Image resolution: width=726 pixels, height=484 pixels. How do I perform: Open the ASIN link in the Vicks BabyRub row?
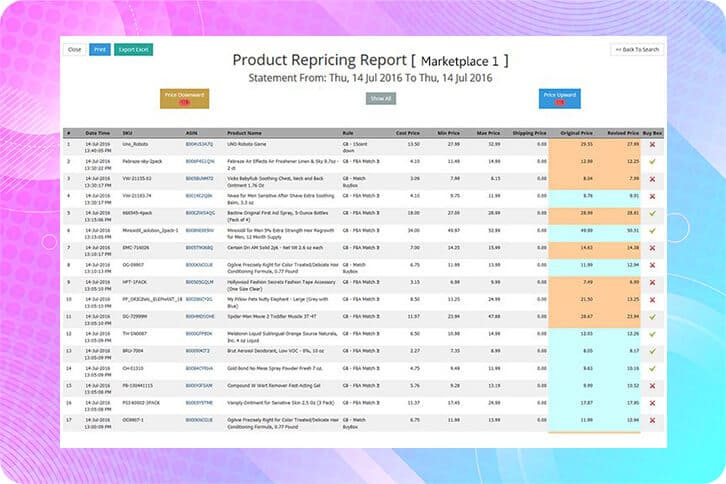tap(199, 179)
